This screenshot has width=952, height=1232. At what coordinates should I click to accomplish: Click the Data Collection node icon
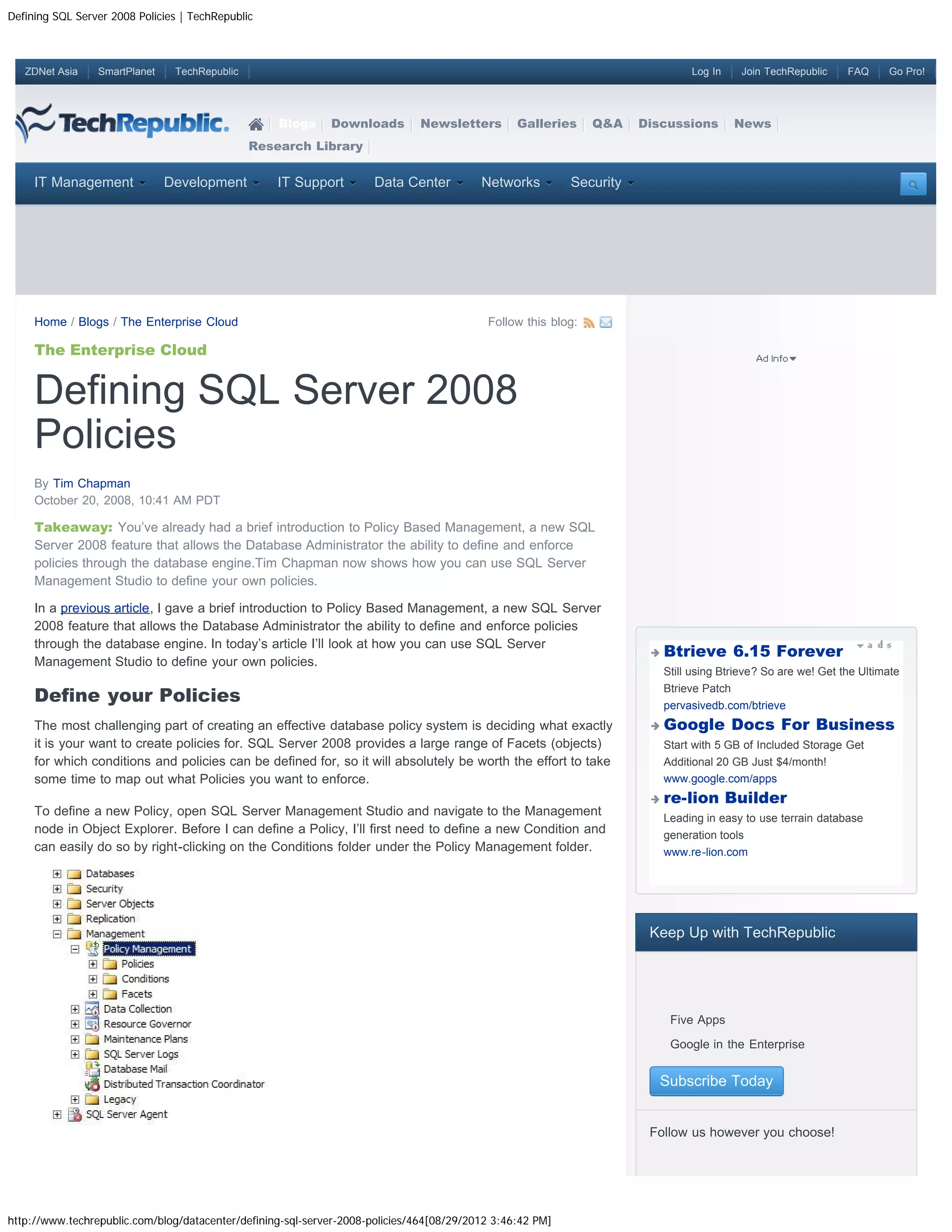coord(93,1009)
